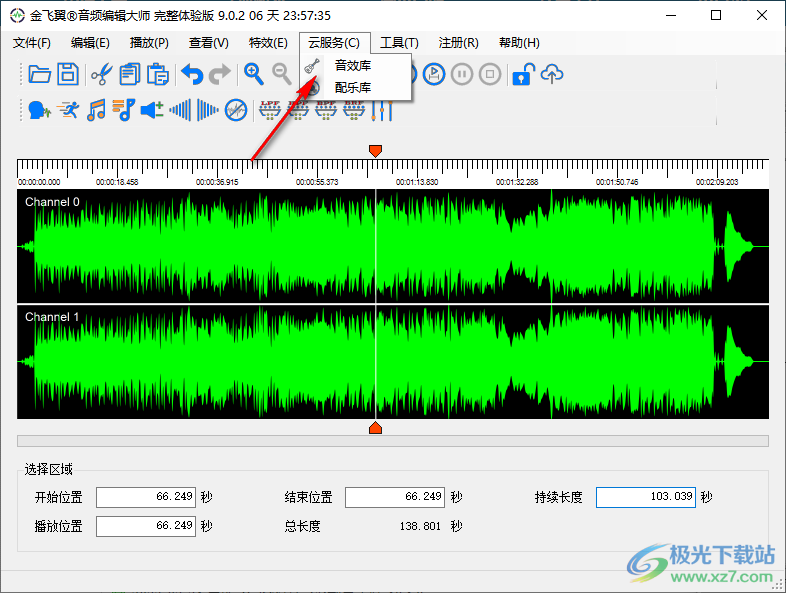Image resolution: width=786 pixels, height=593 pixels.
Task: Click the play selection button
Action: click(434, 75)
